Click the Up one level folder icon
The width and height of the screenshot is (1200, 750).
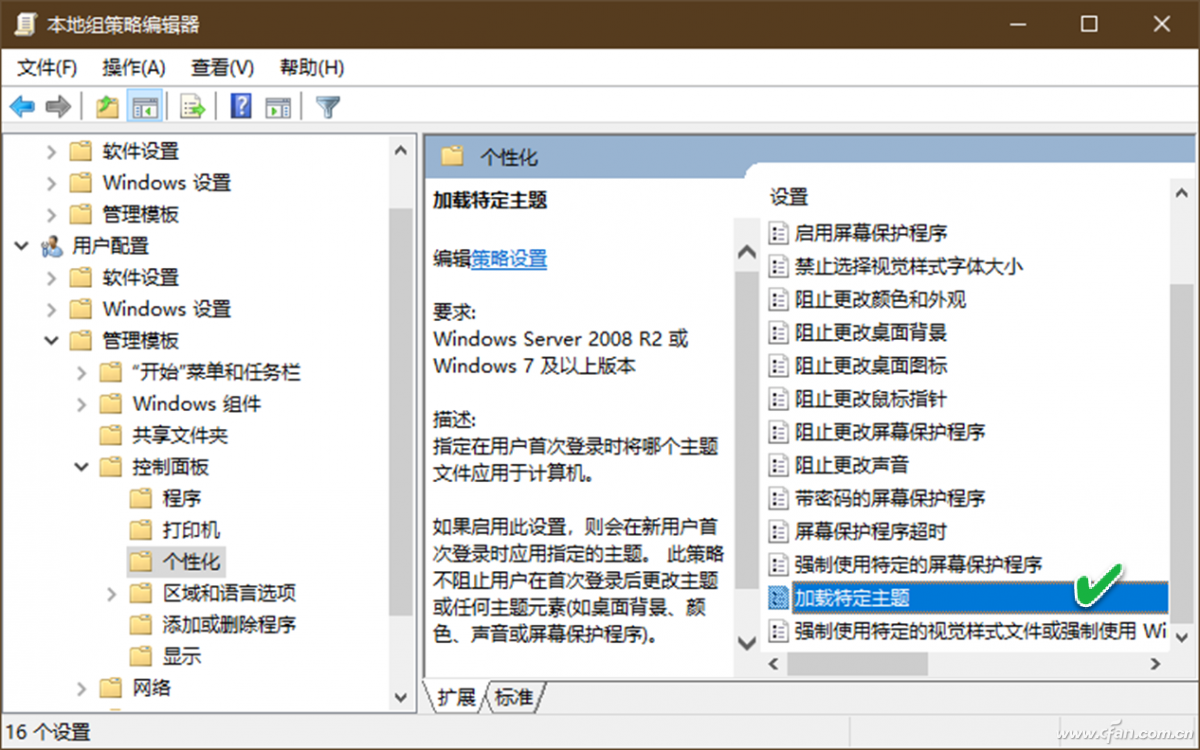[107, 106]
